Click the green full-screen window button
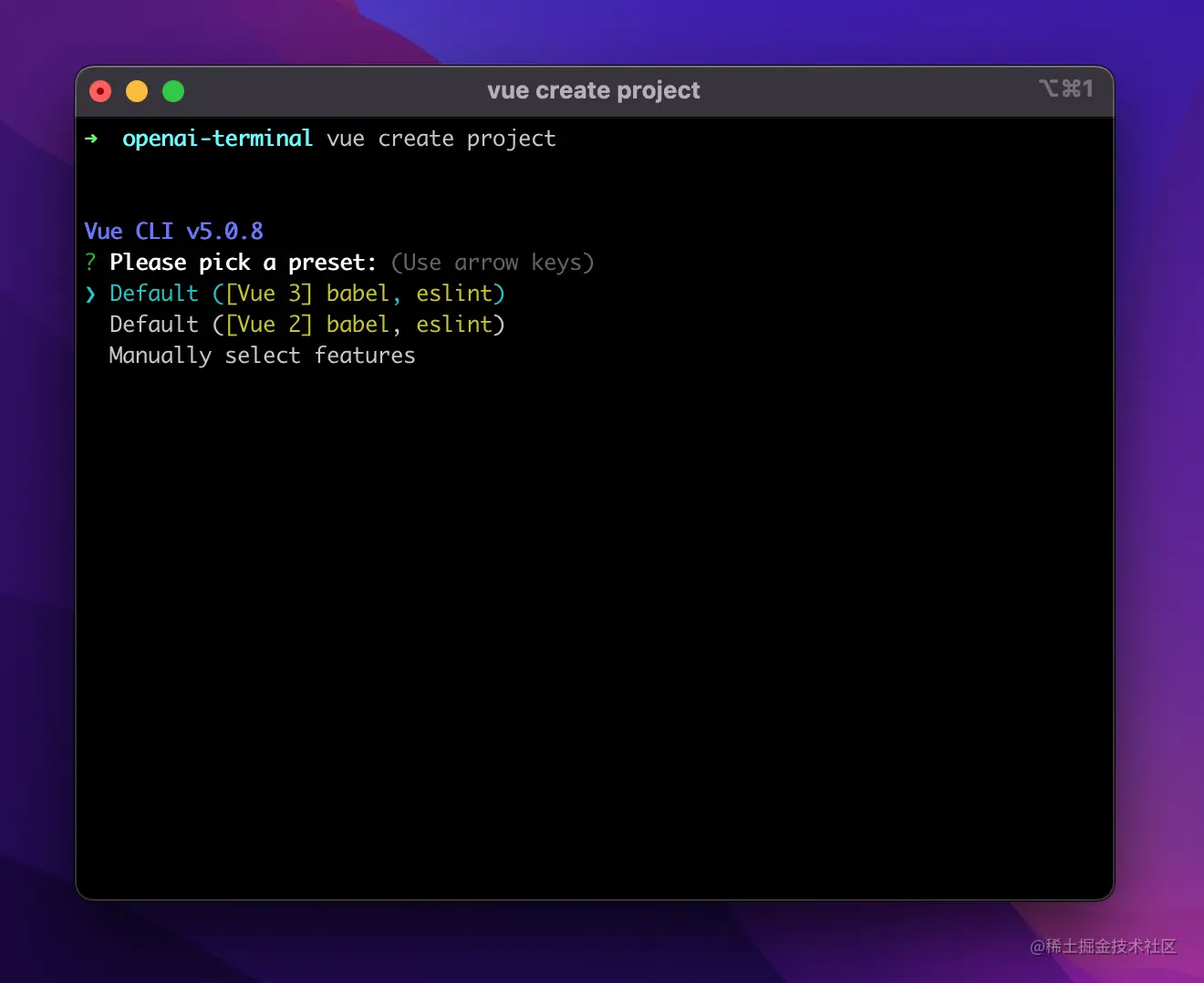 [x=173, y=91]
